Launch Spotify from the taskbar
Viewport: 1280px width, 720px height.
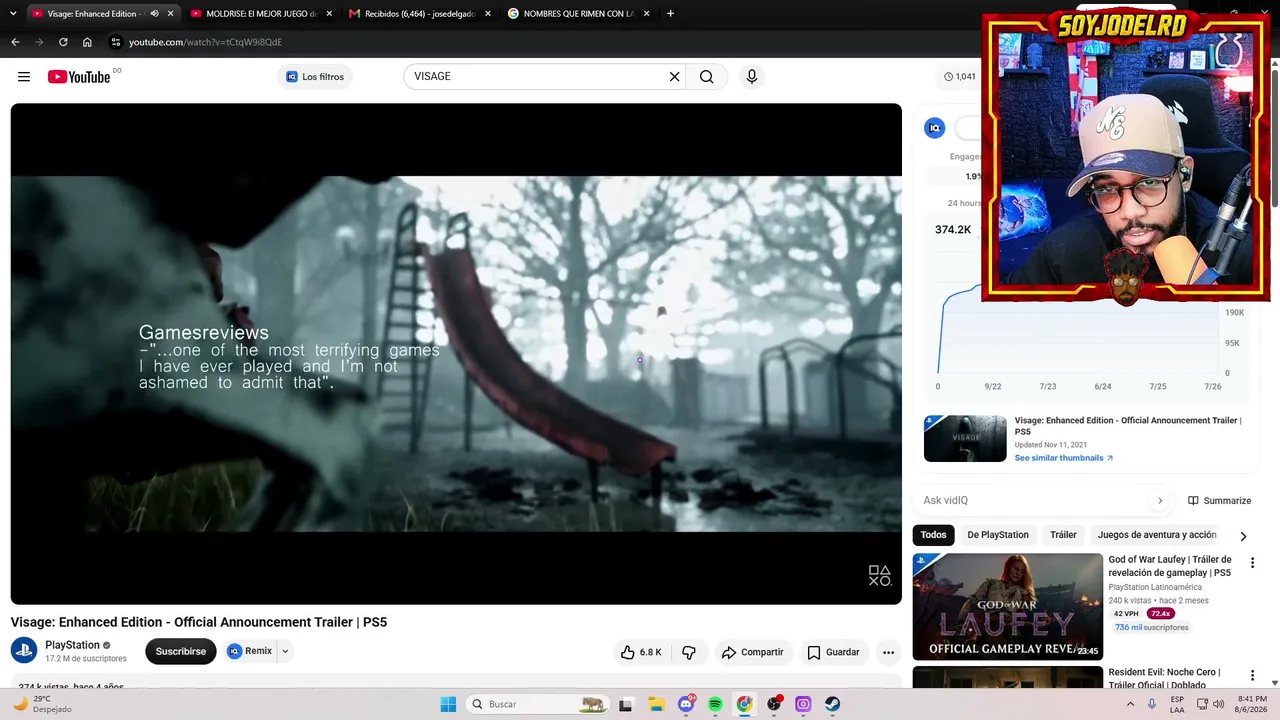tap(715, 704)
